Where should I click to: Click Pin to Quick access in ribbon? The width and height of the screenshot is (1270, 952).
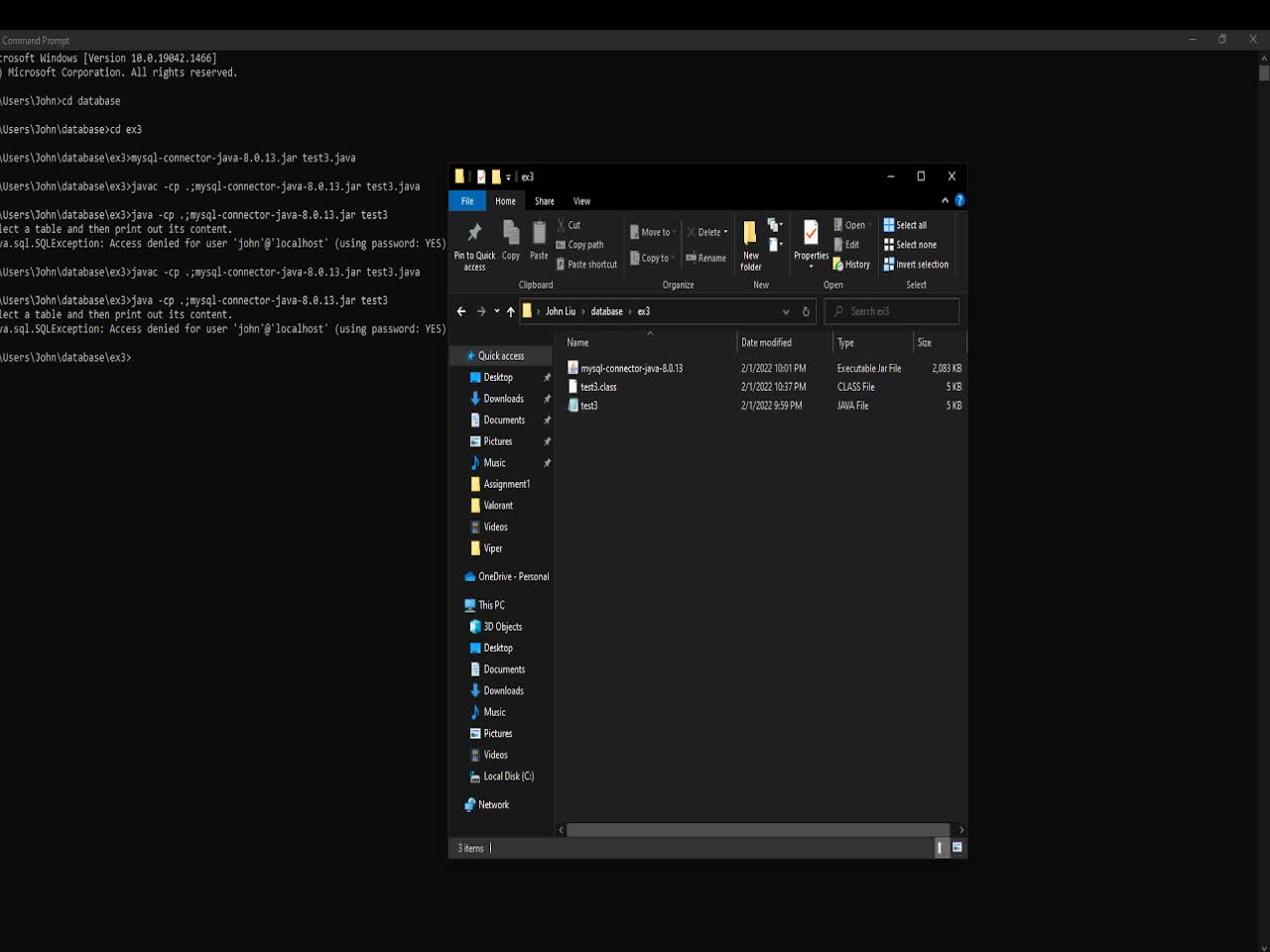[x=474, y=246]
